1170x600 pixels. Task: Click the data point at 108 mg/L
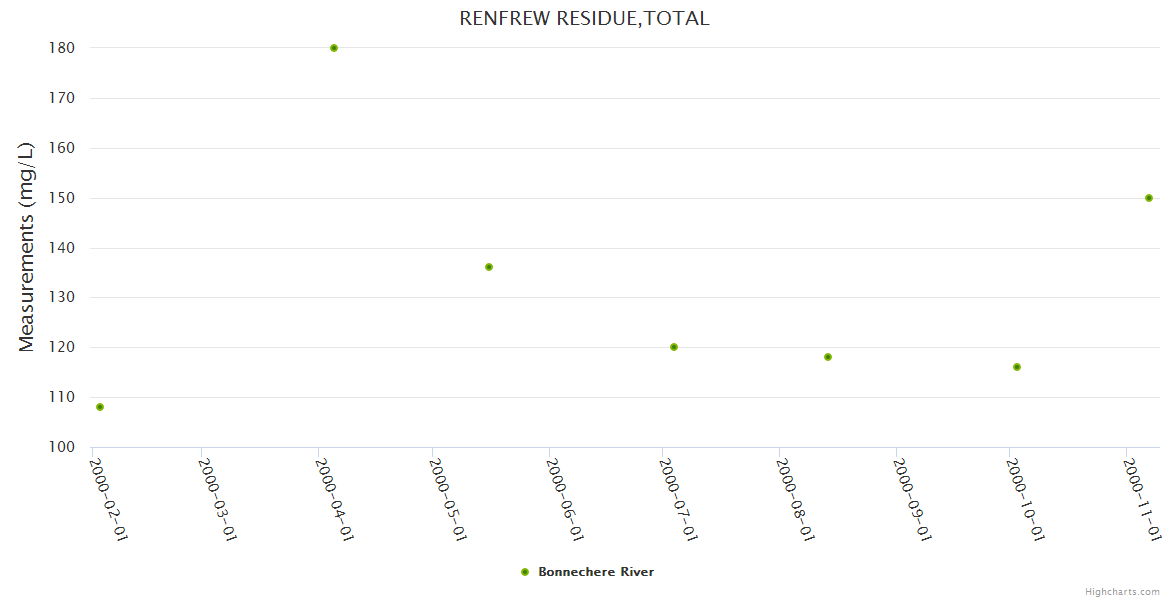coord(100,407)
